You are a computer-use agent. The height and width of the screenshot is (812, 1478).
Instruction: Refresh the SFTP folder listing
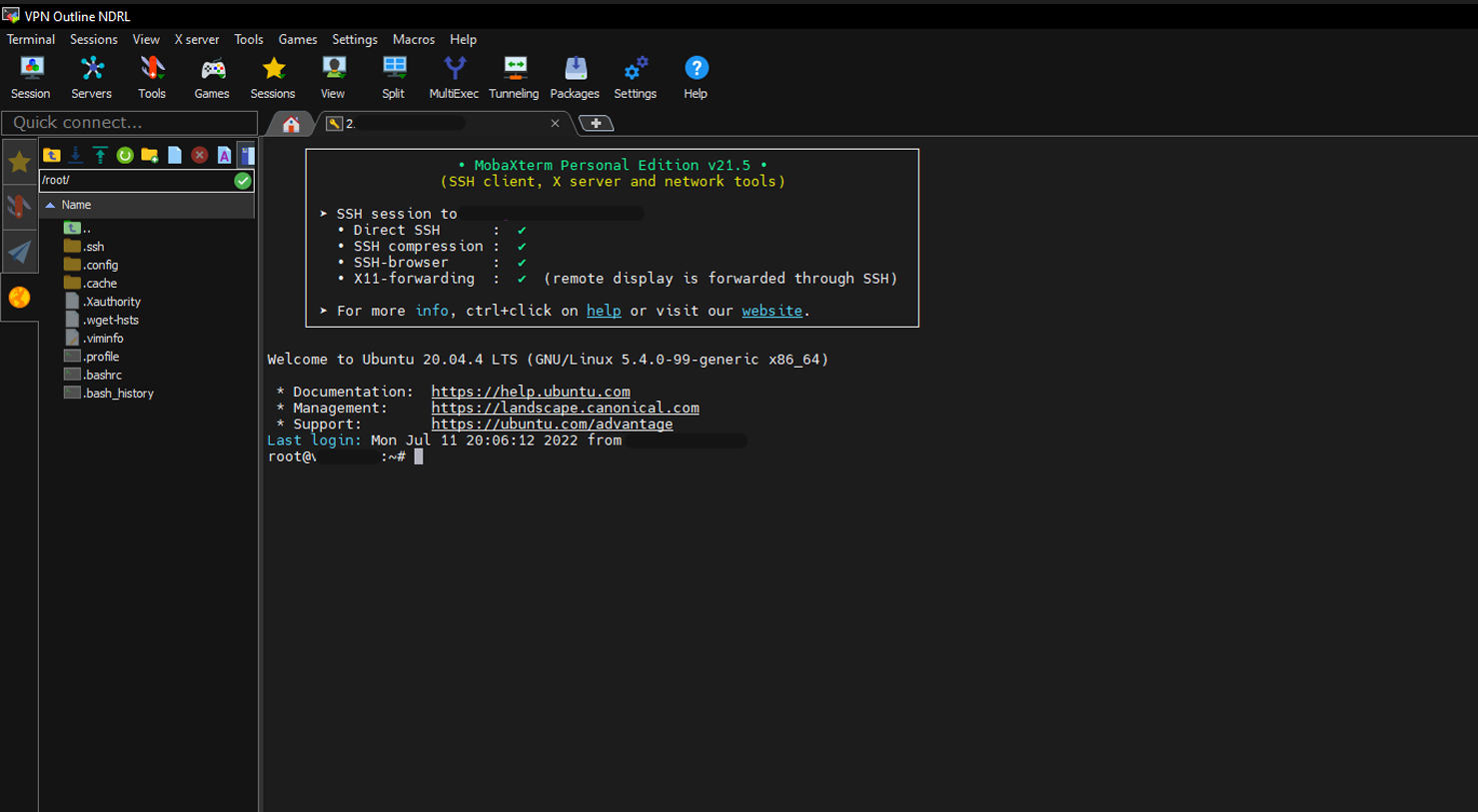tap(125, 155)
